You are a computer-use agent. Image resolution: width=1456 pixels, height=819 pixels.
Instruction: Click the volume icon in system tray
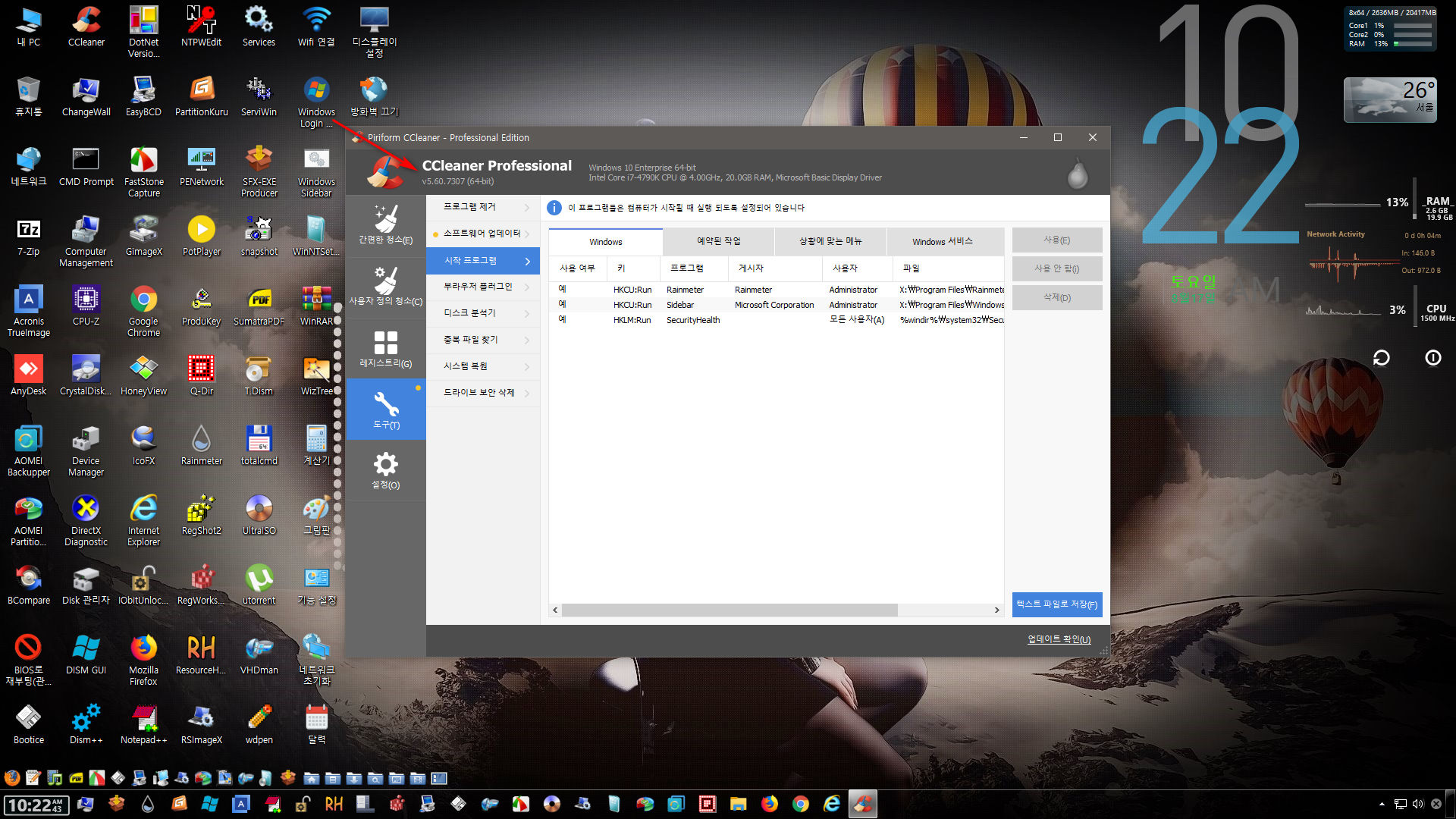1417,804
